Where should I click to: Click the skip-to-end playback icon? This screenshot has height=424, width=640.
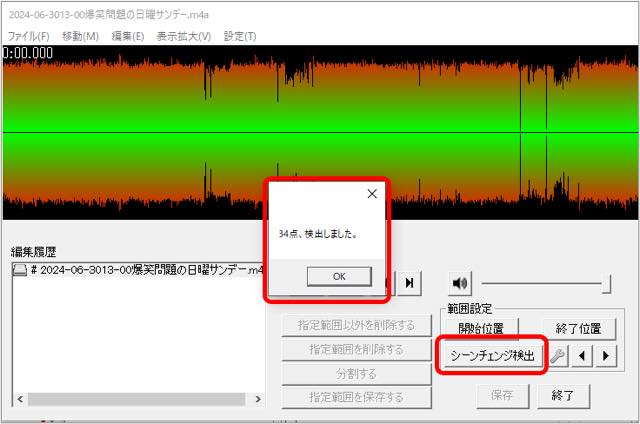409,283
